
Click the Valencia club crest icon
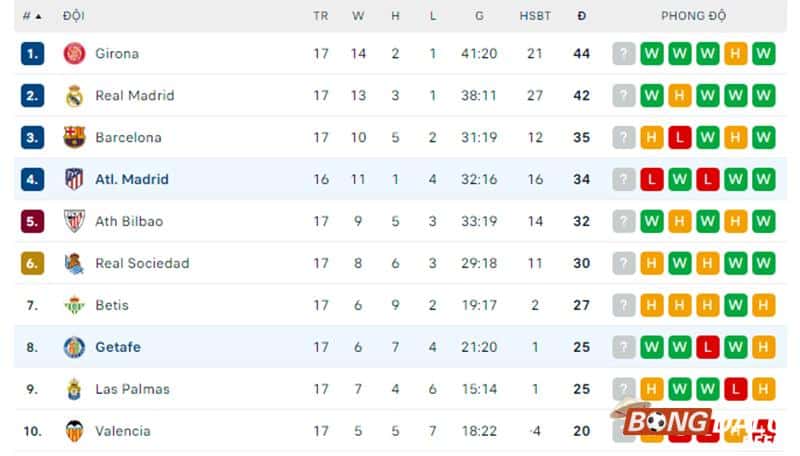pyautogui.click(x=74, y=432)
